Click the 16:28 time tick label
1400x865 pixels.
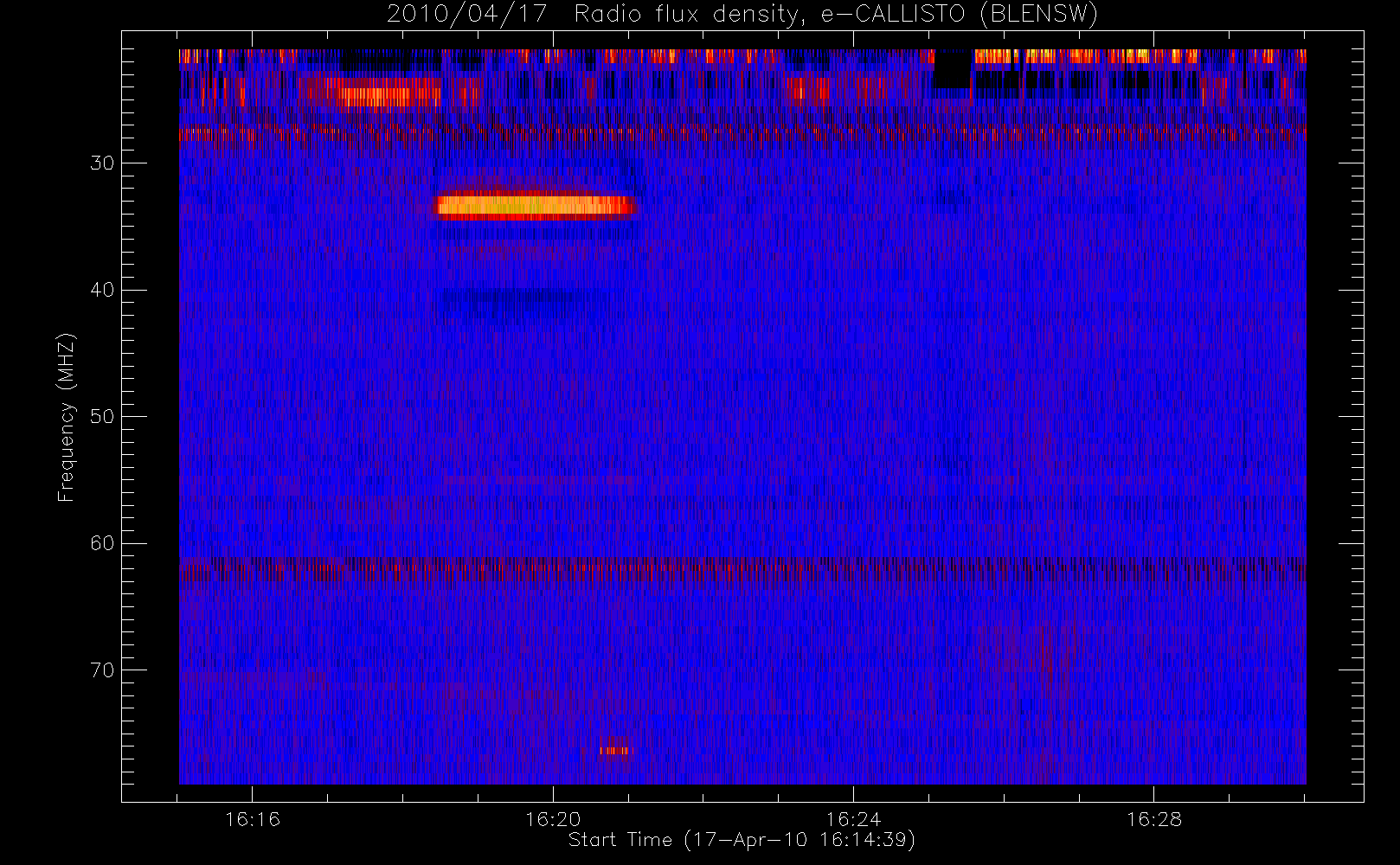(1153, 819)
